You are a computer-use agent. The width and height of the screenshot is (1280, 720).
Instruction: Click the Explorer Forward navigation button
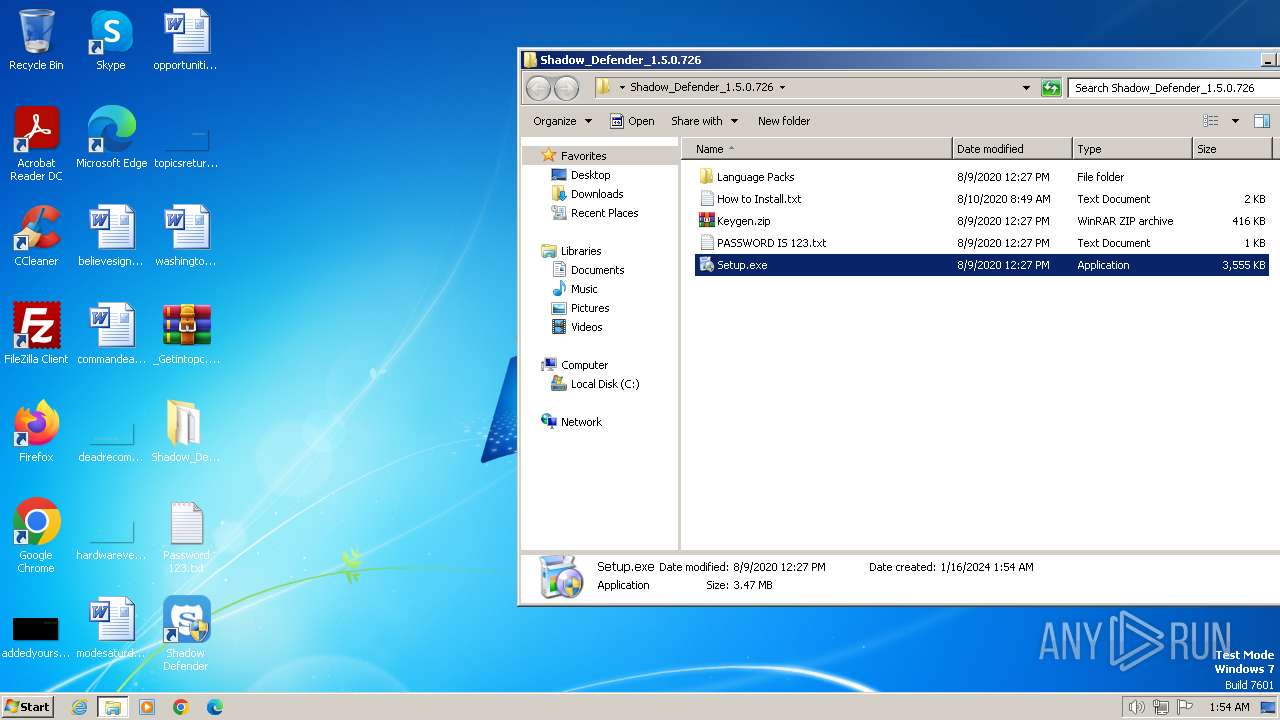(x=566, y=88)
